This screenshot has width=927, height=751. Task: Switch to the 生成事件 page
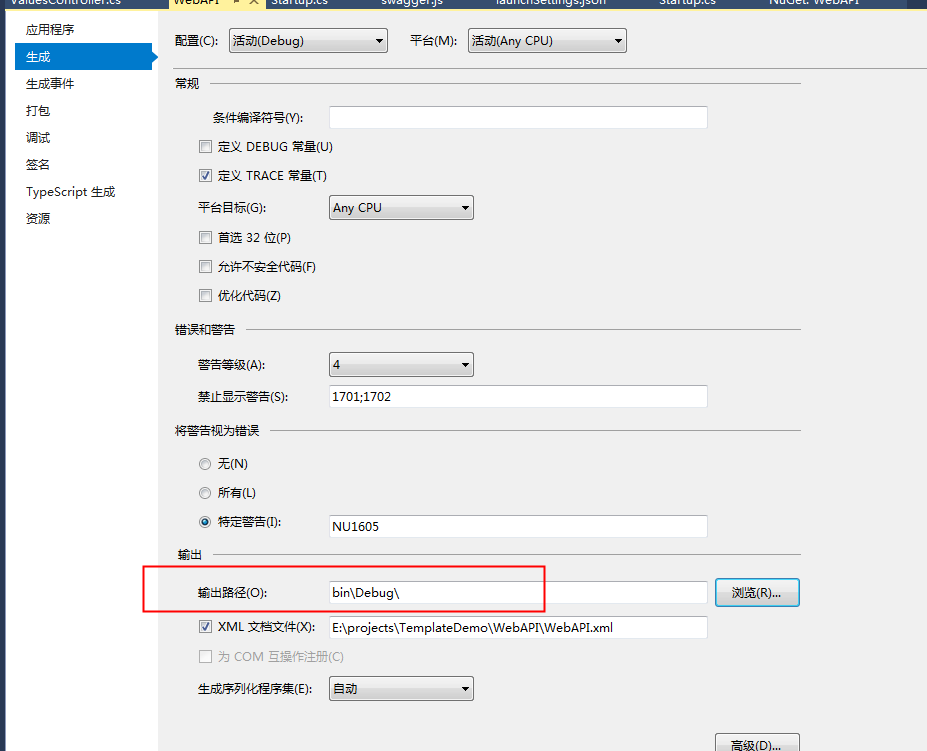[x=50, y=84]
